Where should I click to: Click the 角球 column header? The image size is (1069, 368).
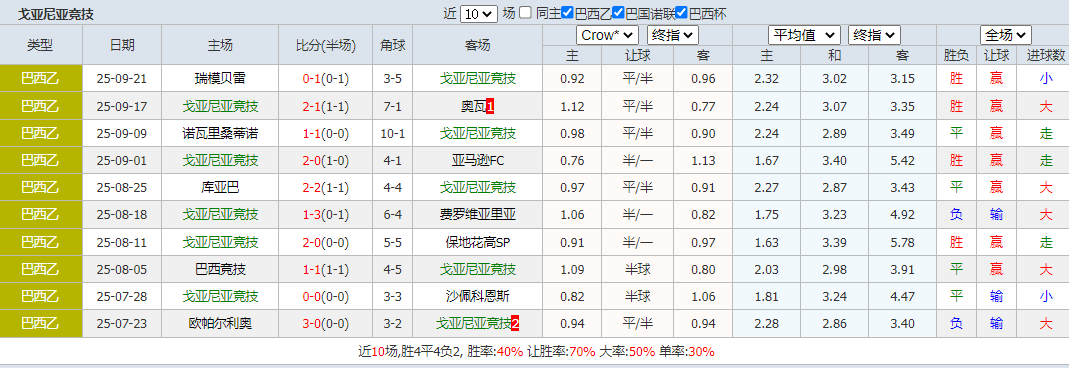[x=393, y=45]
